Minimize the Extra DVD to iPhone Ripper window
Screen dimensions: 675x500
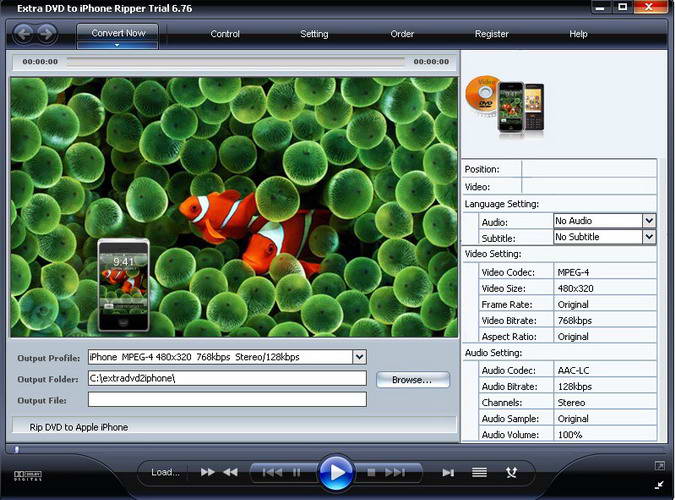click(x=600, y=7)
